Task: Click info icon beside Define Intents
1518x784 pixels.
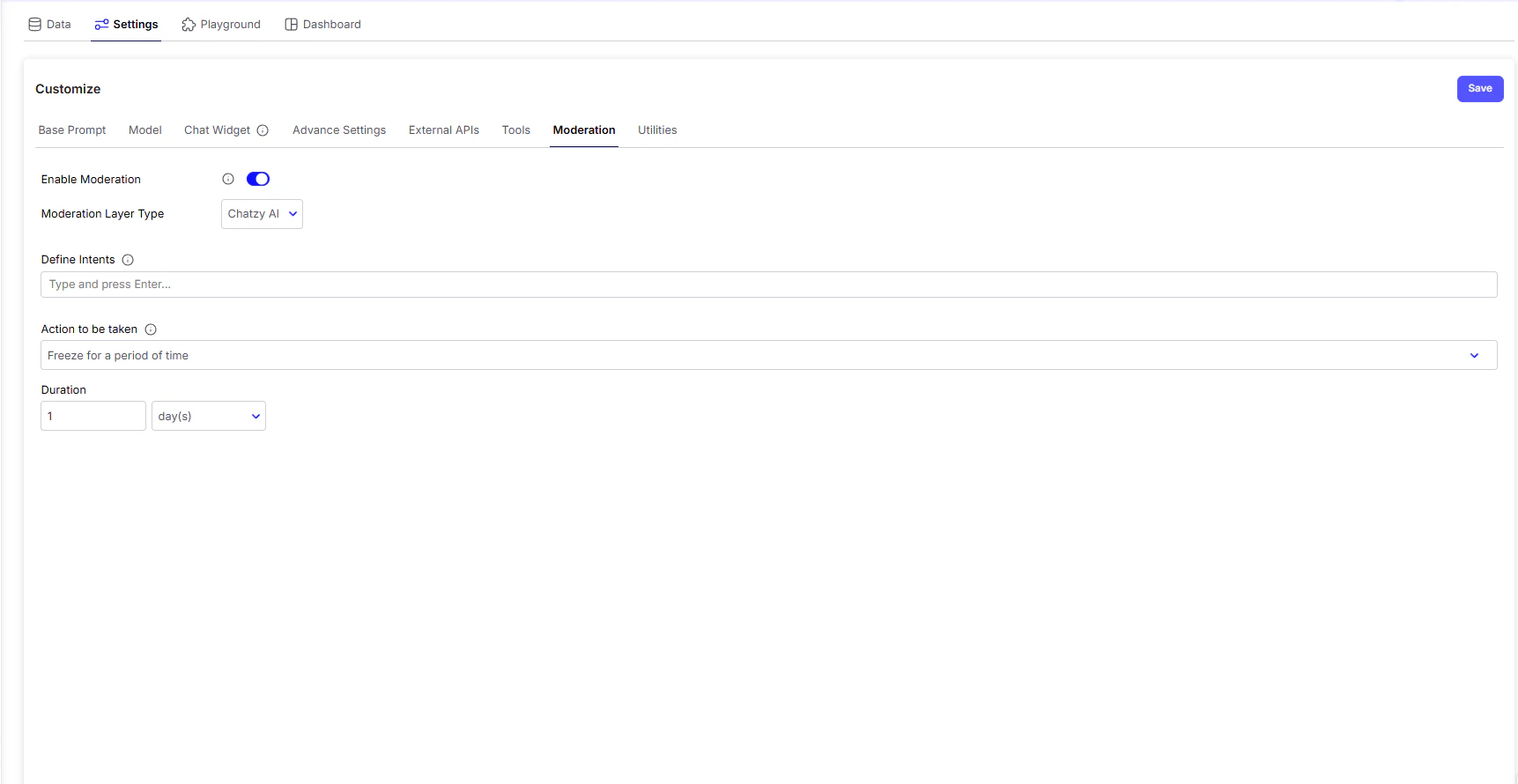Action: pos(128,260)
